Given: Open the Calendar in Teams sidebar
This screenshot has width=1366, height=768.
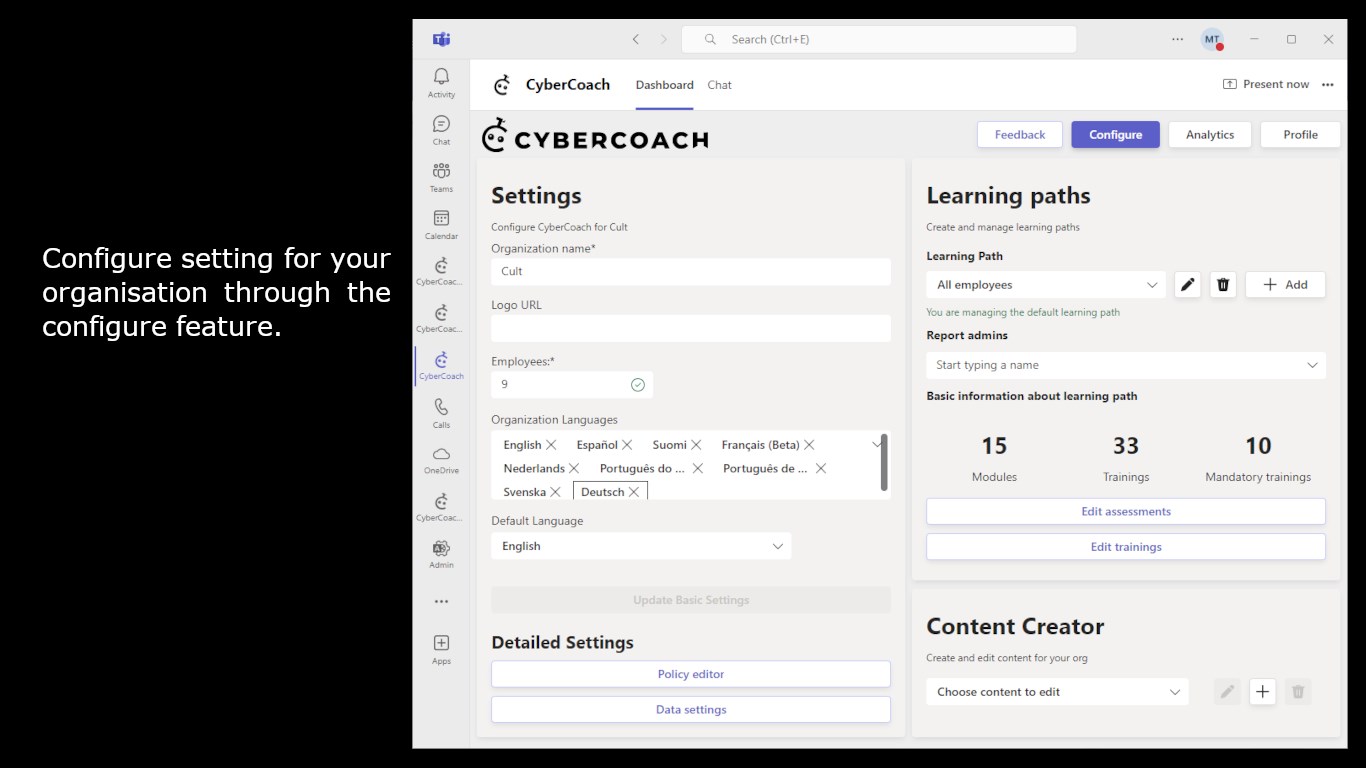Looking at the screenshot, I should tap(441, 224).
